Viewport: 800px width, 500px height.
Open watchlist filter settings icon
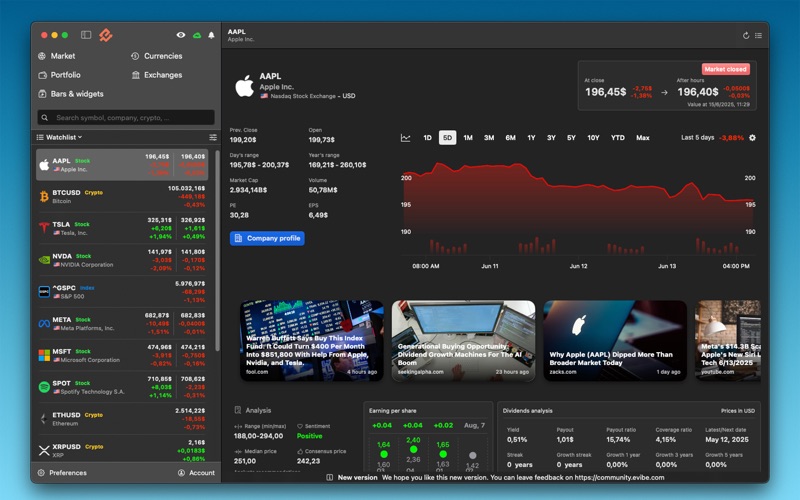pyautogui.click(x=213, y=137)
